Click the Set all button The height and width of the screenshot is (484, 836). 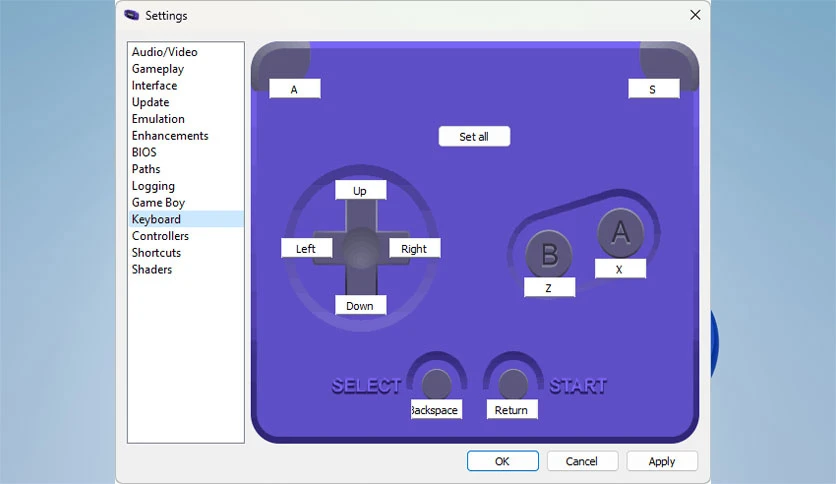(474, 136)
